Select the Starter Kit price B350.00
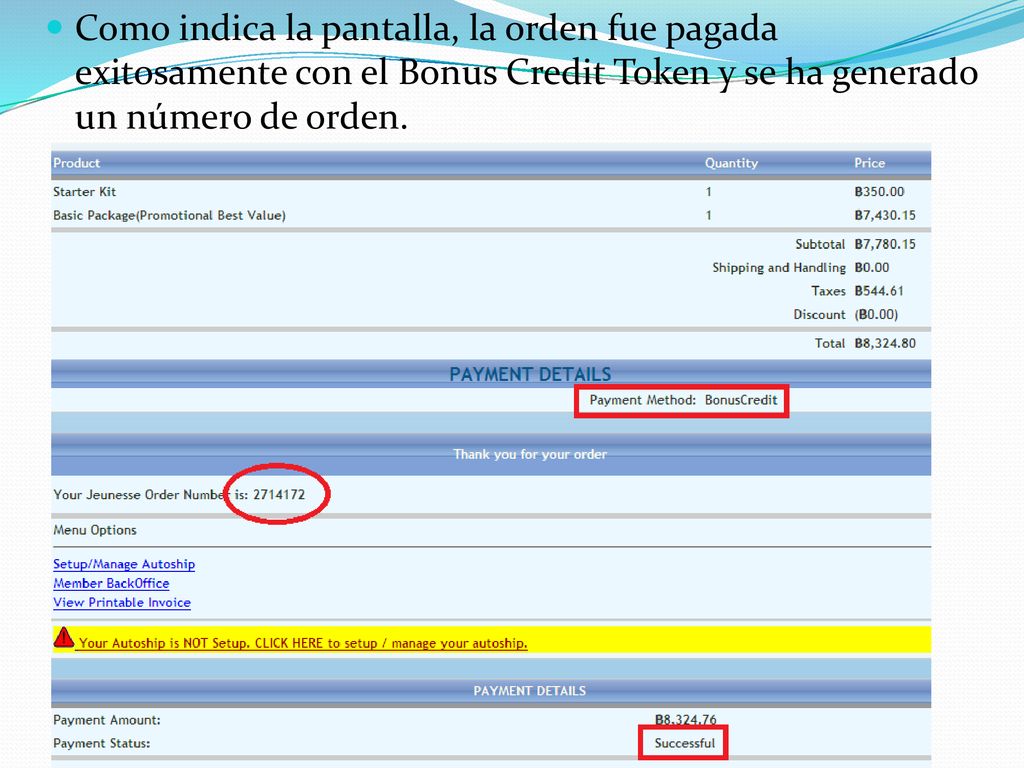The image size is (1024, 768). (x=880, y=192)
